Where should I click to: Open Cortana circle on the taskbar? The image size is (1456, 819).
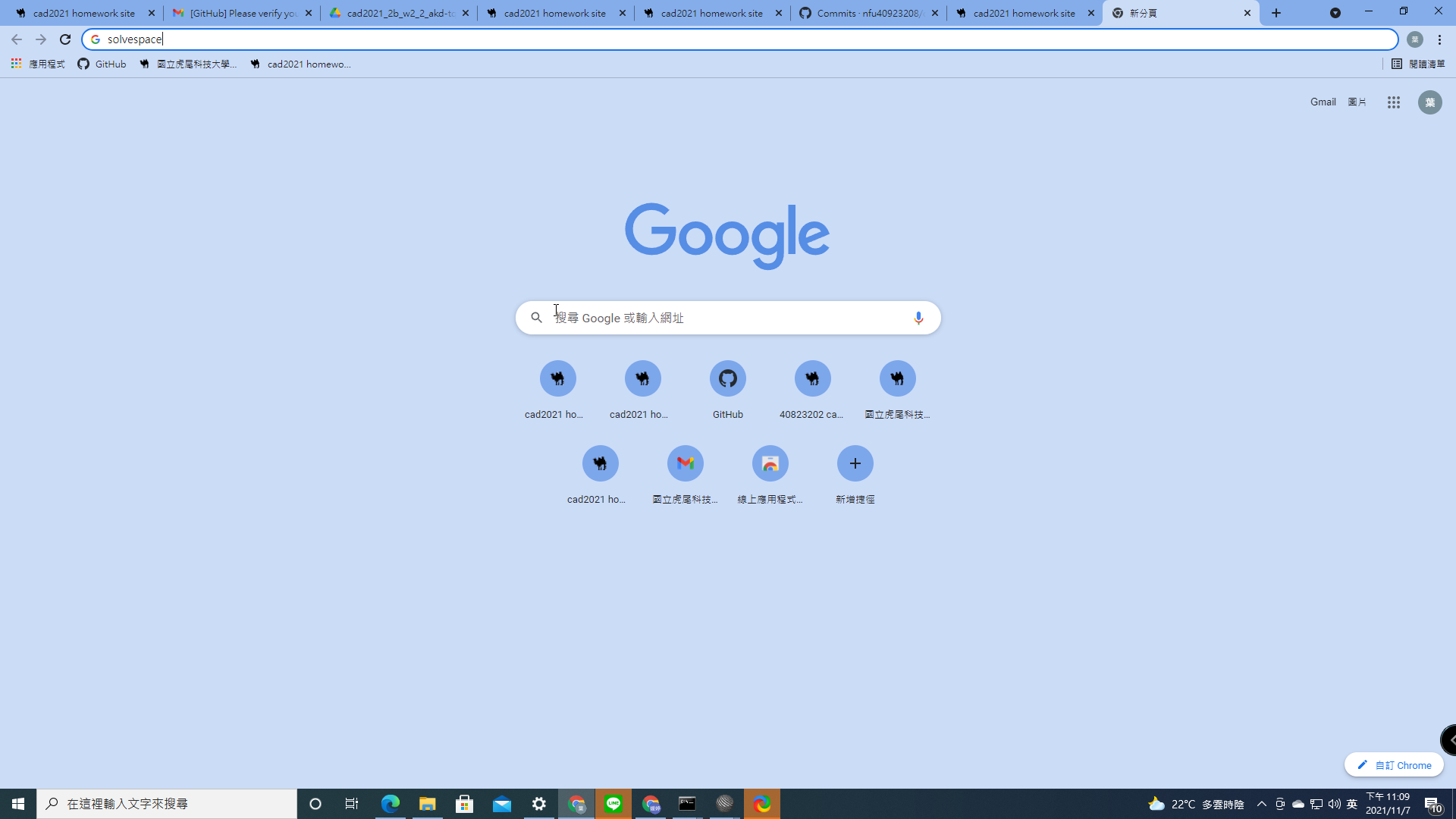coord(315,804)
